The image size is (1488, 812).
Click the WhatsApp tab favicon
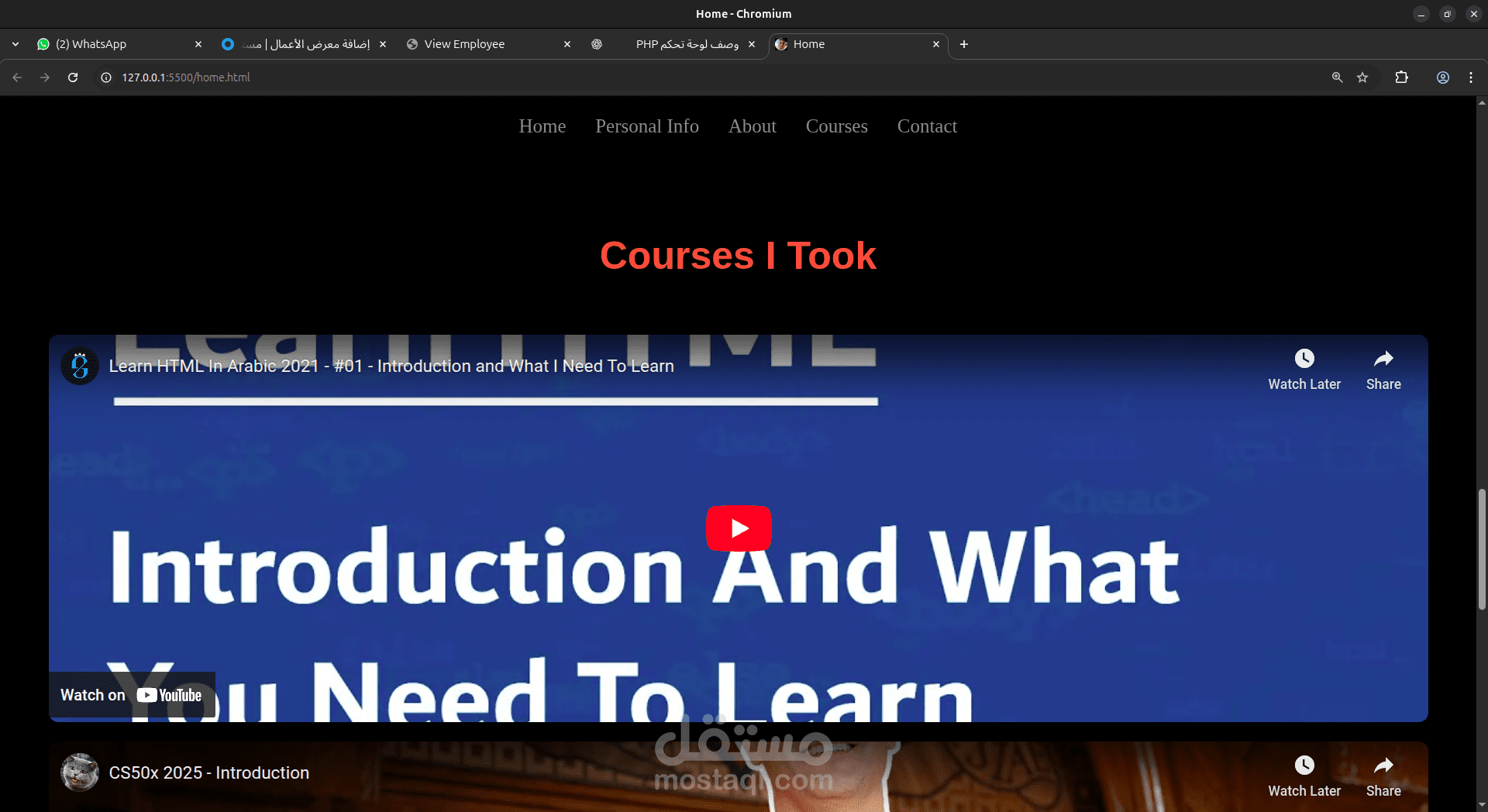coord(43,44)
